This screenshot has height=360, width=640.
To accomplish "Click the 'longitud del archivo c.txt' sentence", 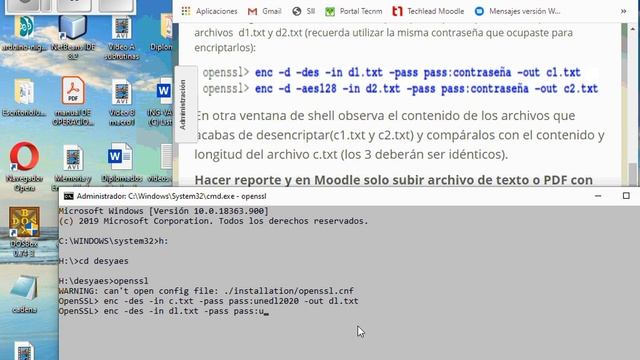I will pyautogui.click(x=351, y=154).
